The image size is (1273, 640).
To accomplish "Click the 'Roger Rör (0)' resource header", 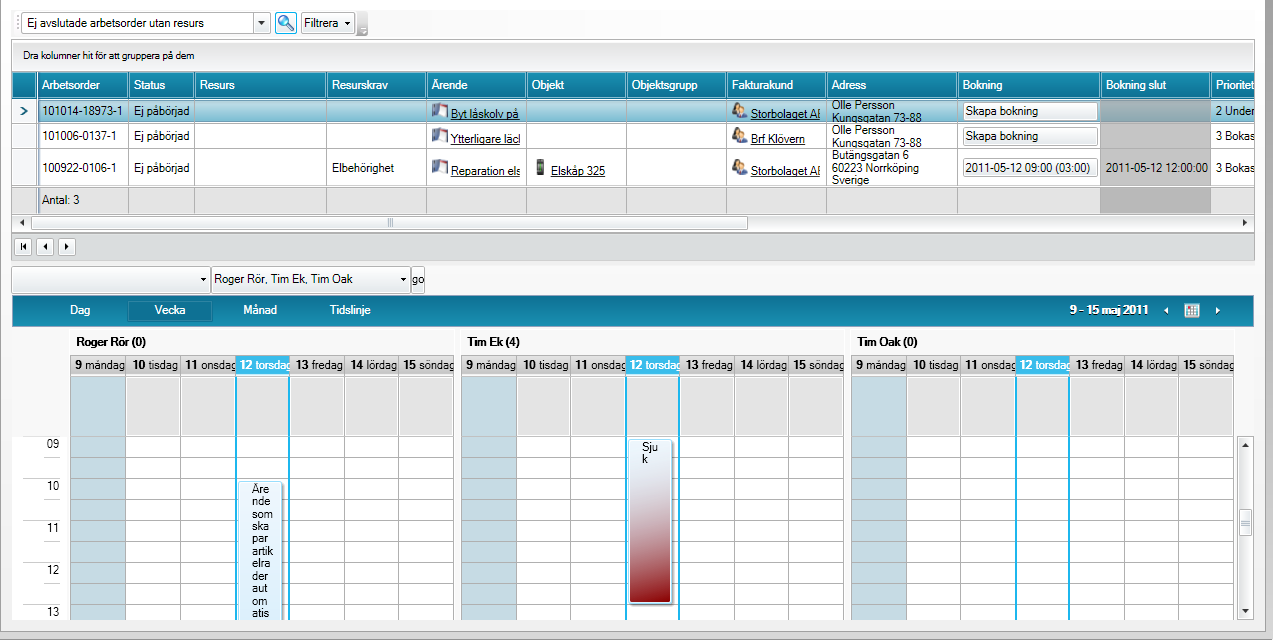I will pyautogui.click(x=111, y=342).
